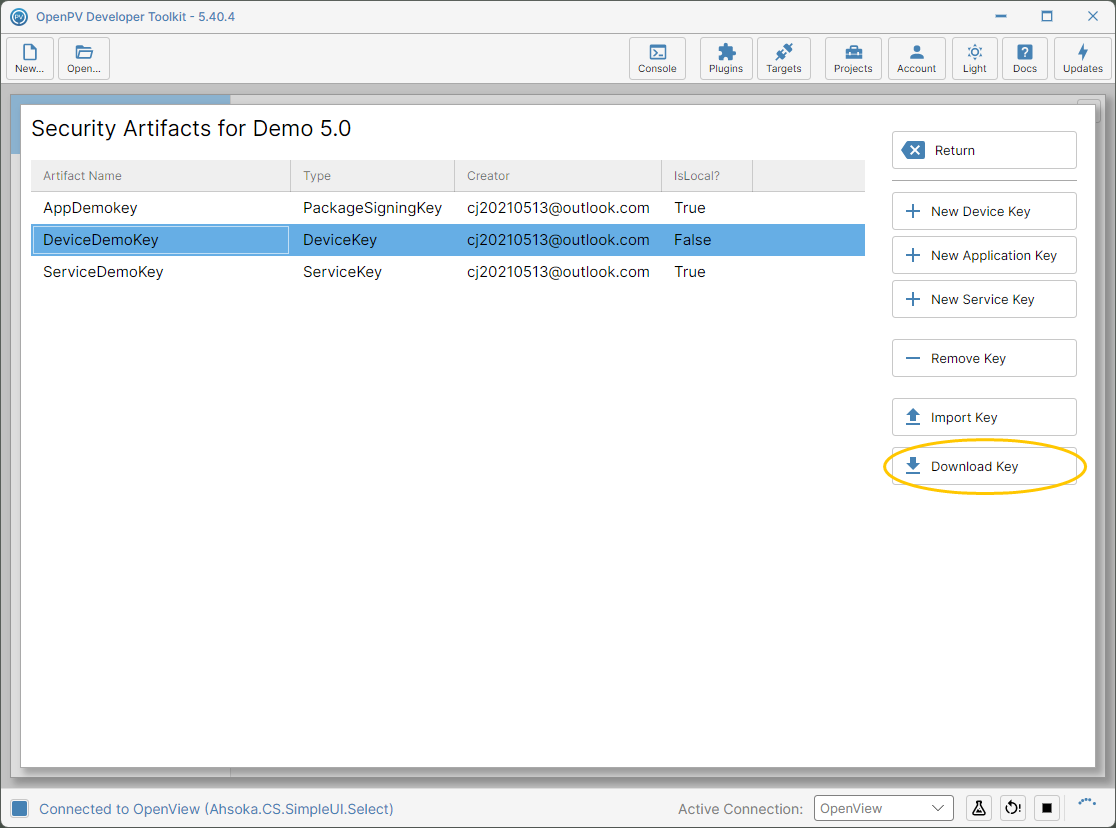Click the Connected to OpenView status text

click(x=216, y=809)
